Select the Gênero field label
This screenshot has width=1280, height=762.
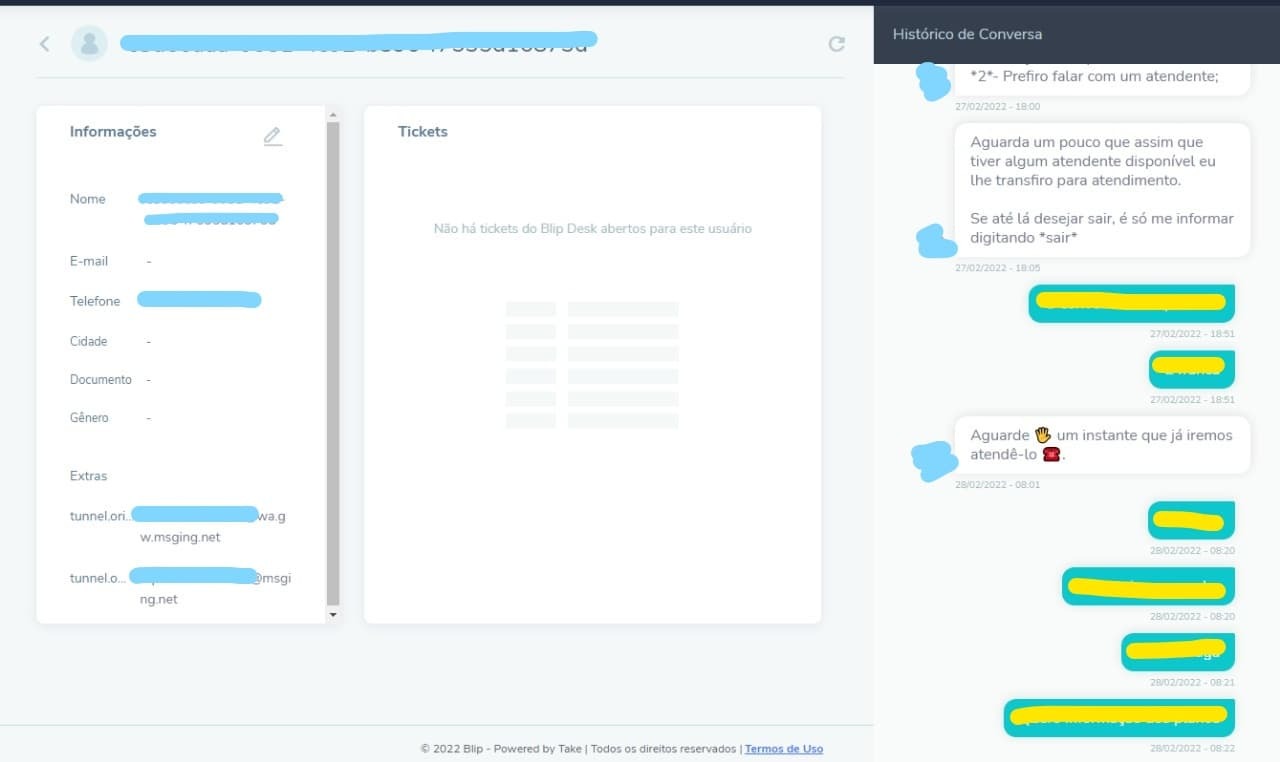[x=89, y=418]
